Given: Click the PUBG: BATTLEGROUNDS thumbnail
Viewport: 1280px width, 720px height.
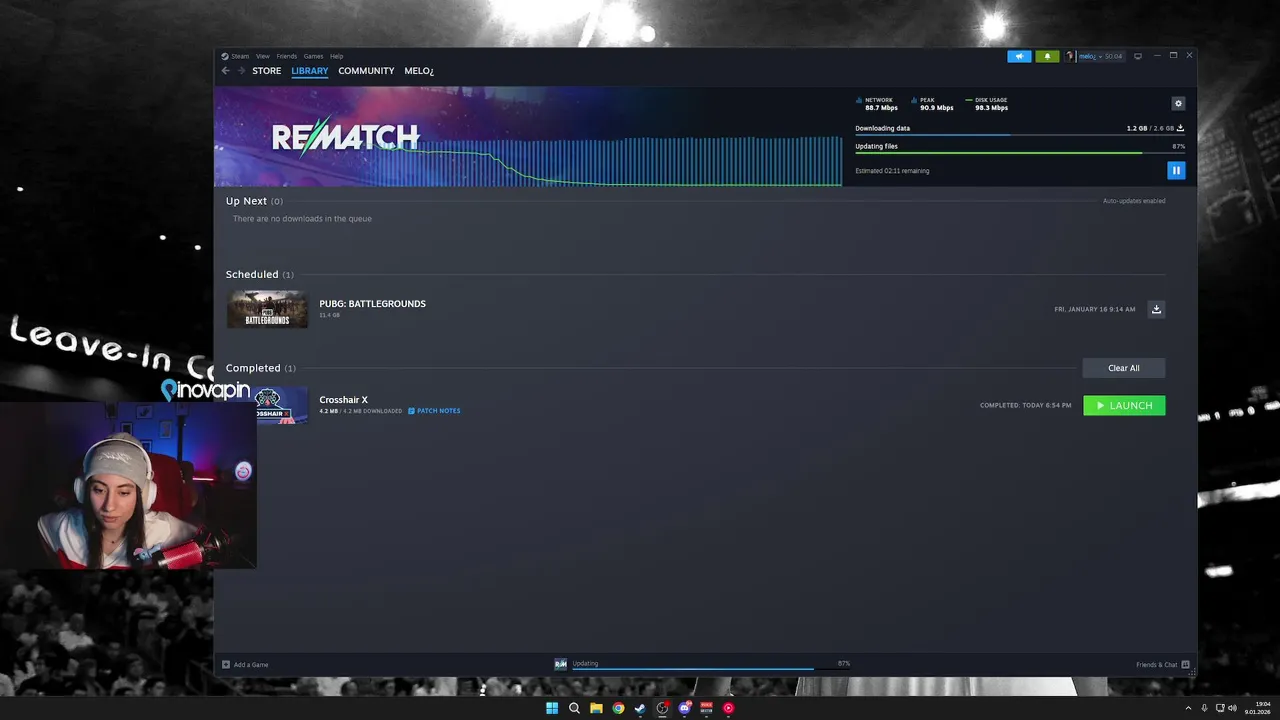Looking at the screenshot, I should [267, 309].
